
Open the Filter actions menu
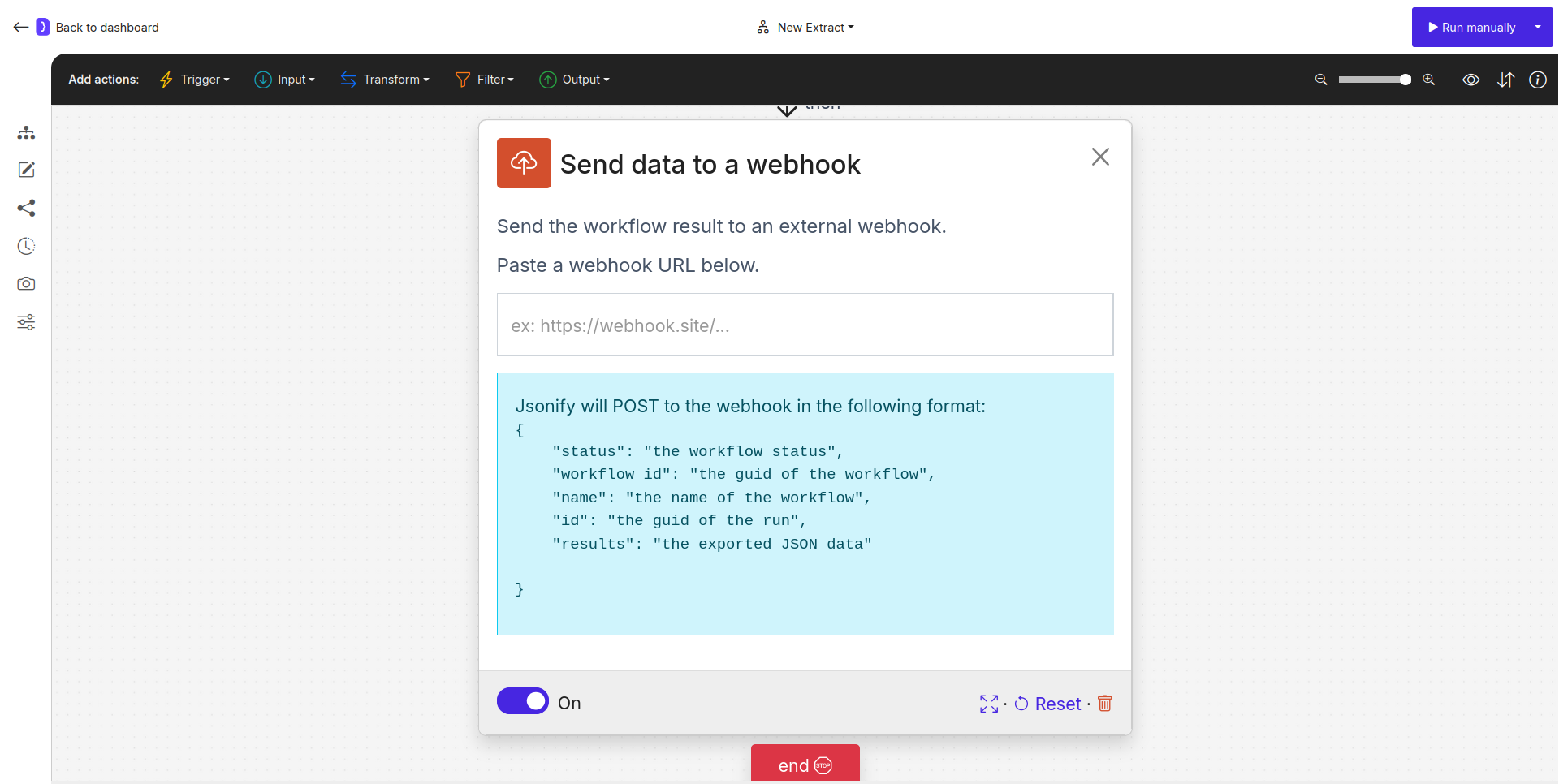click(x=485, y=79)
